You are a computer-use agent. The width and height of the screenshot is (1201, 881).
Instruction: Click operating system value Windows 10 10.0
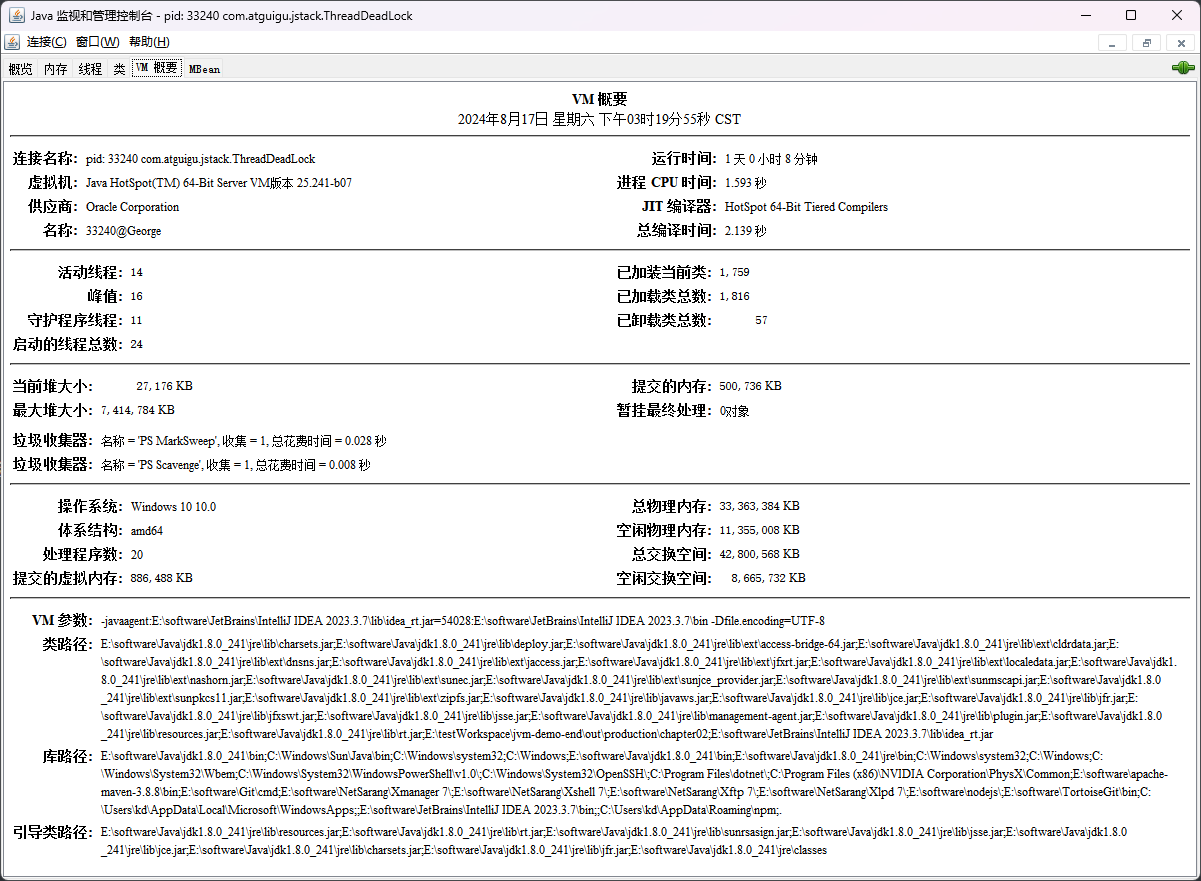pos(173,507)
